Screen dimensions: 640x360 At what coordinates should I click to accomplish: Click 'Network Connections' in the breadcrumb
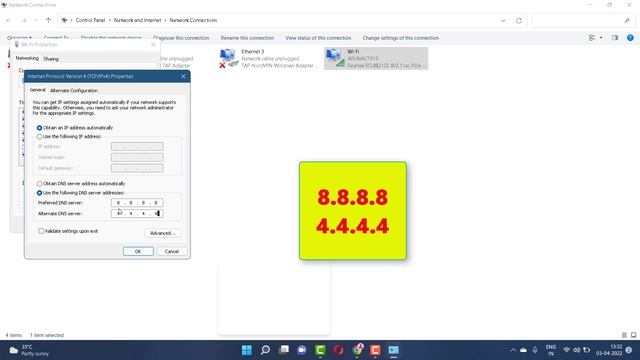(x=193, y=20)
